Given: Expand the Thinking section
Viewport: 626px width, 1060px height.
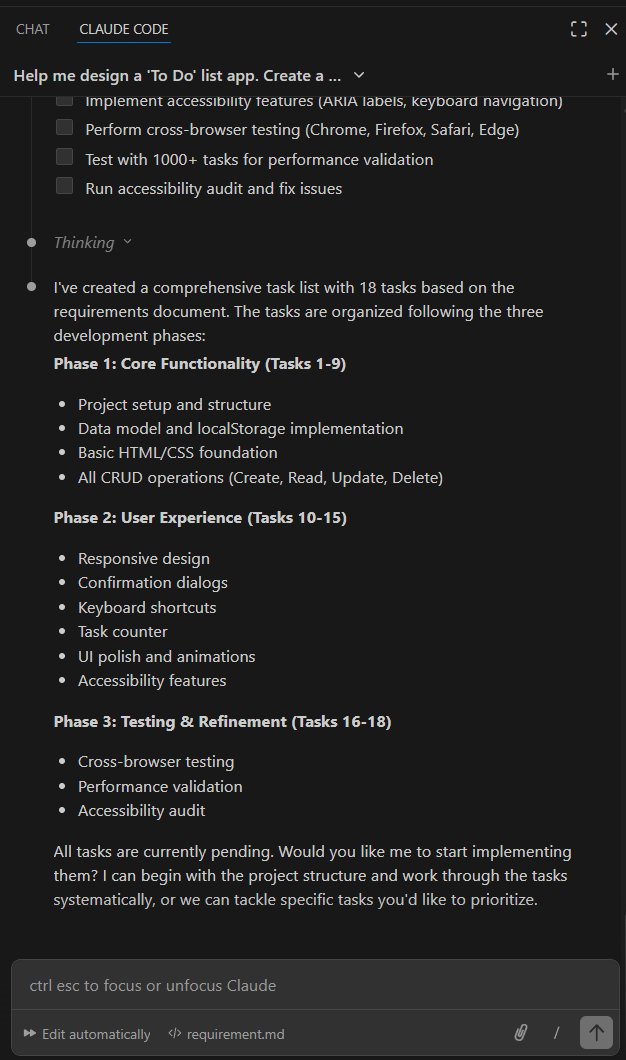Looking at the screenshot, I should coord(92,242).
